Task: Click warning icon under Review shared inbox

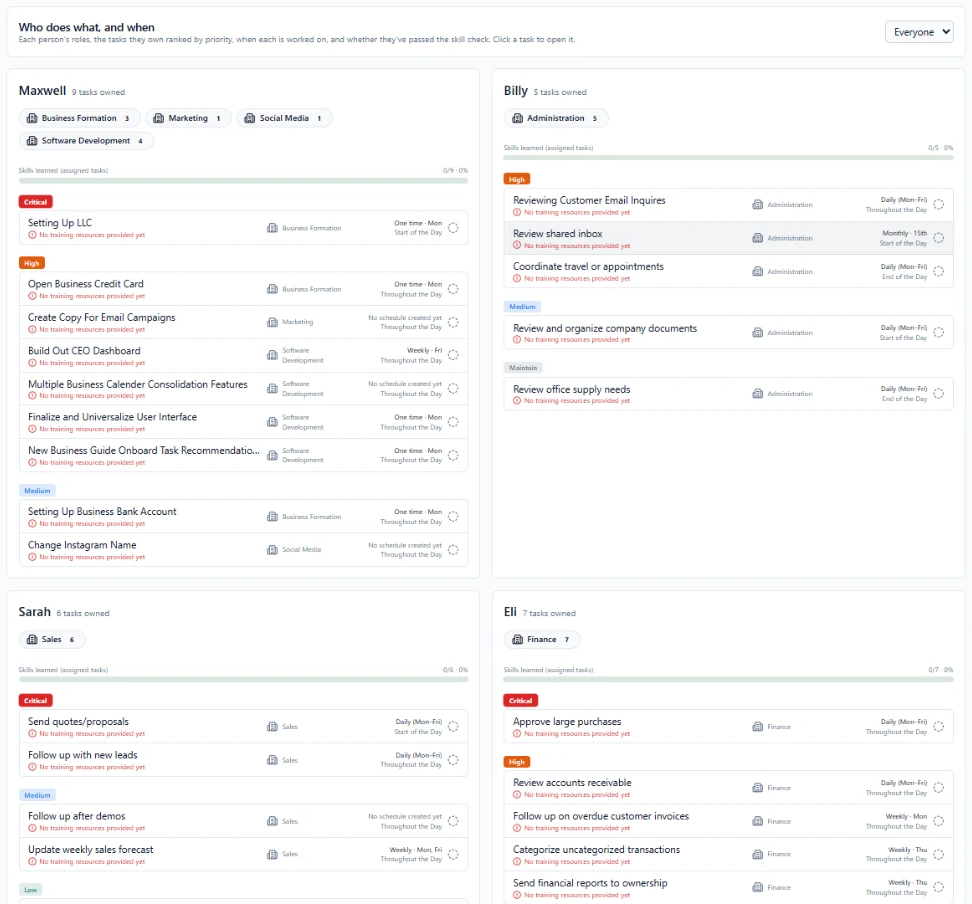Action: coord(517,246)
